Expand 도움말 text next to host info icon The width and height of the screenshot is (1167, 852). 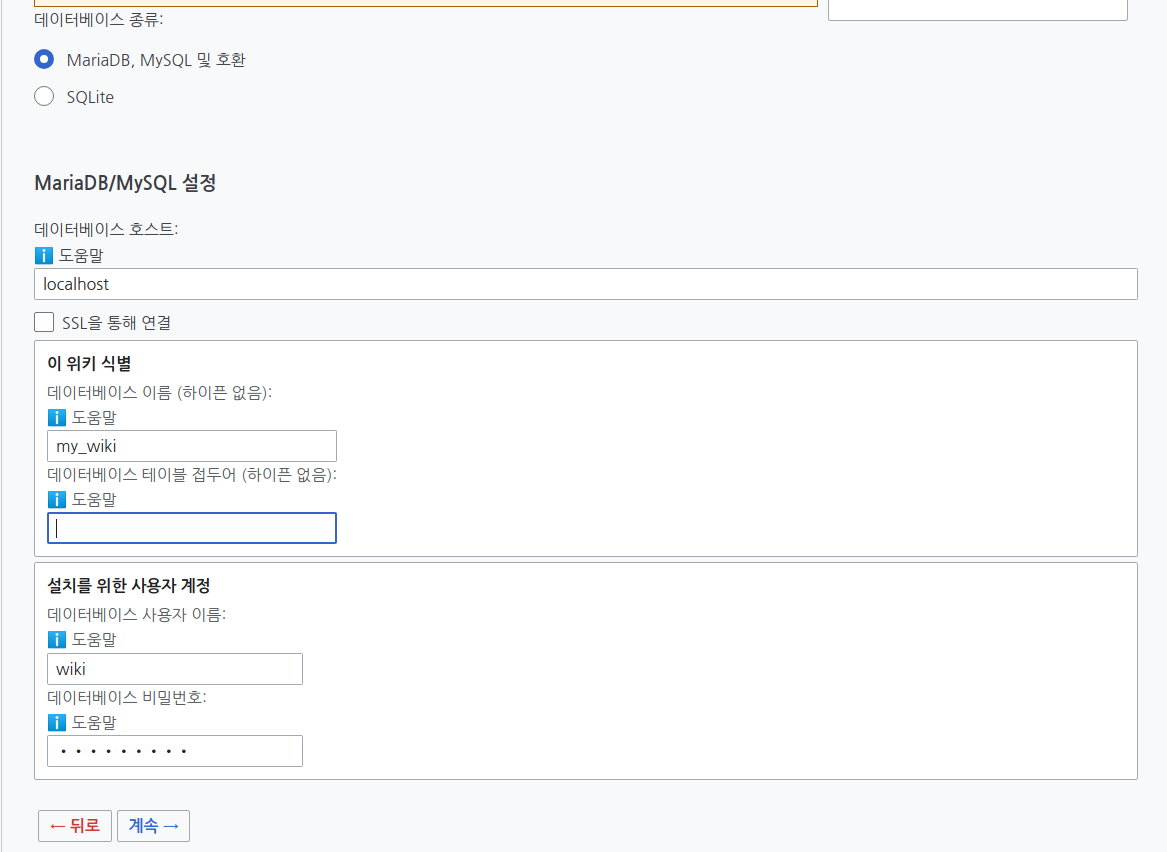(x=81, y=255)
